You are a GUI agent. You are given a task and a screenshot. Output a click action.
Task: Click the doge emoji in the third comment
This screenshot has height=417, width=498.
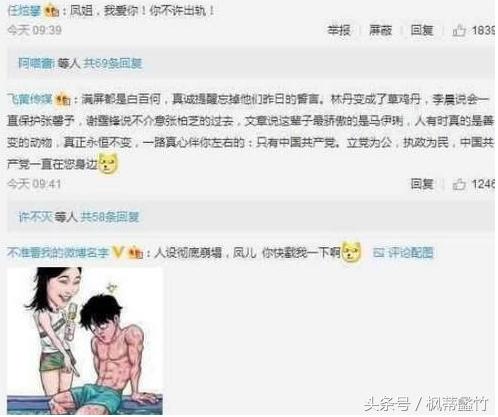[x=351, y=251]
